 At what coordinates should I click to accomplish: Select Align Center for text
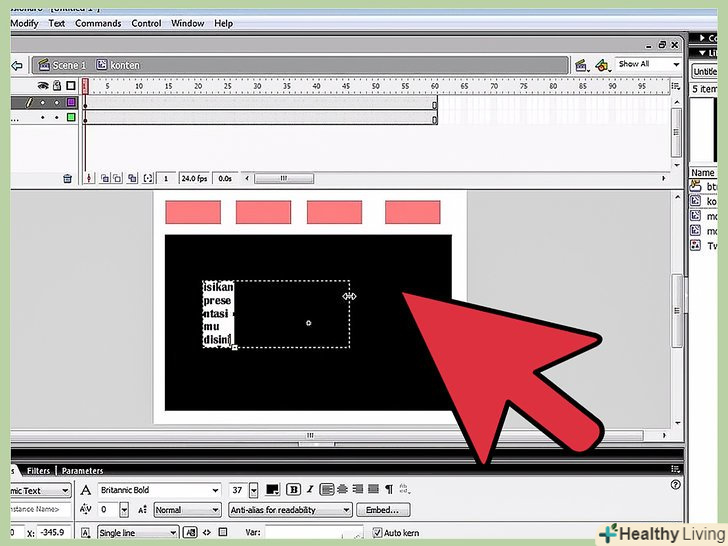(x=343, y=489)
